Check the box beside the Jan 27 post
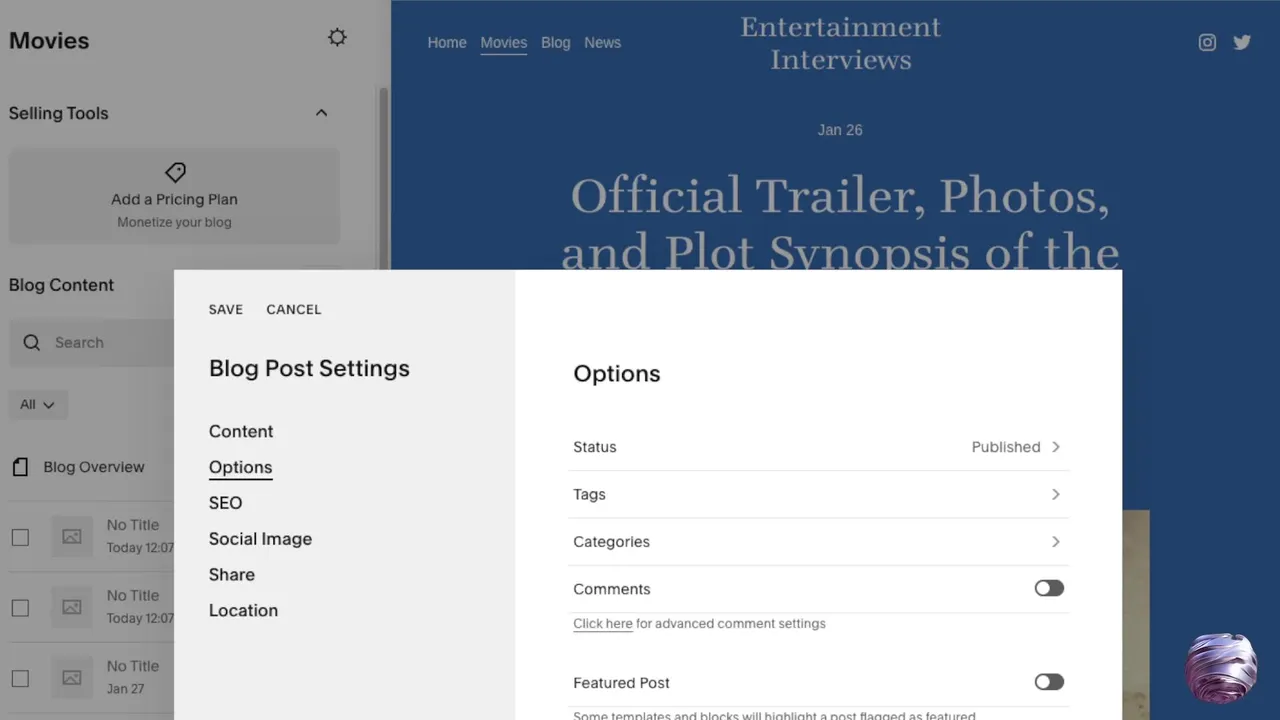Viewport: 1280px width, 720px height. click(20, 678)
